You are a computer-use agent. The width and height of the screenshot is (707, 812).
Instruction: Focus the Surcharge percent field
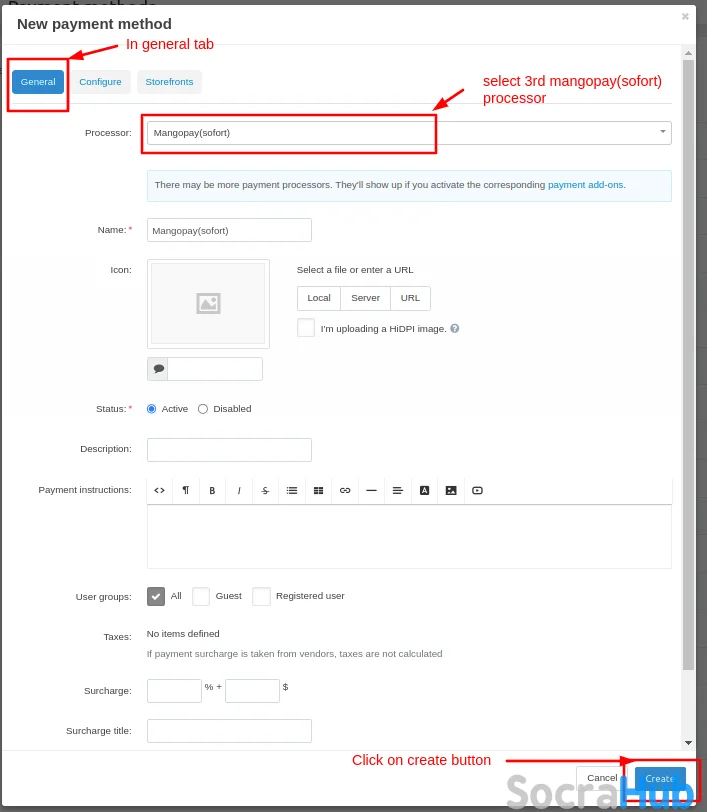(x=174, y=691)
